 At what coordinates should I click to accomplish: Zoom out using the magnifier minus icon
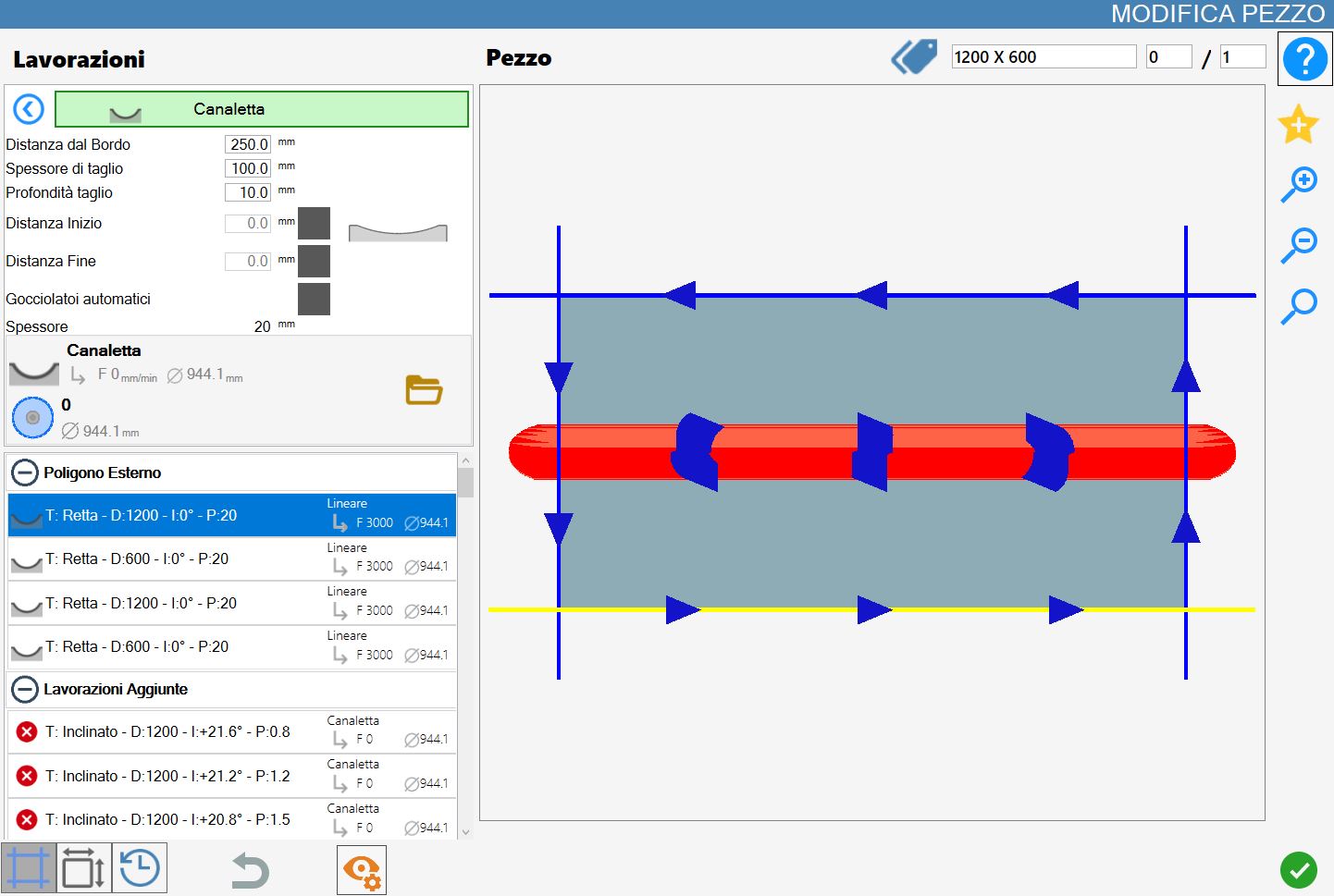click(x=1299, y=244)
